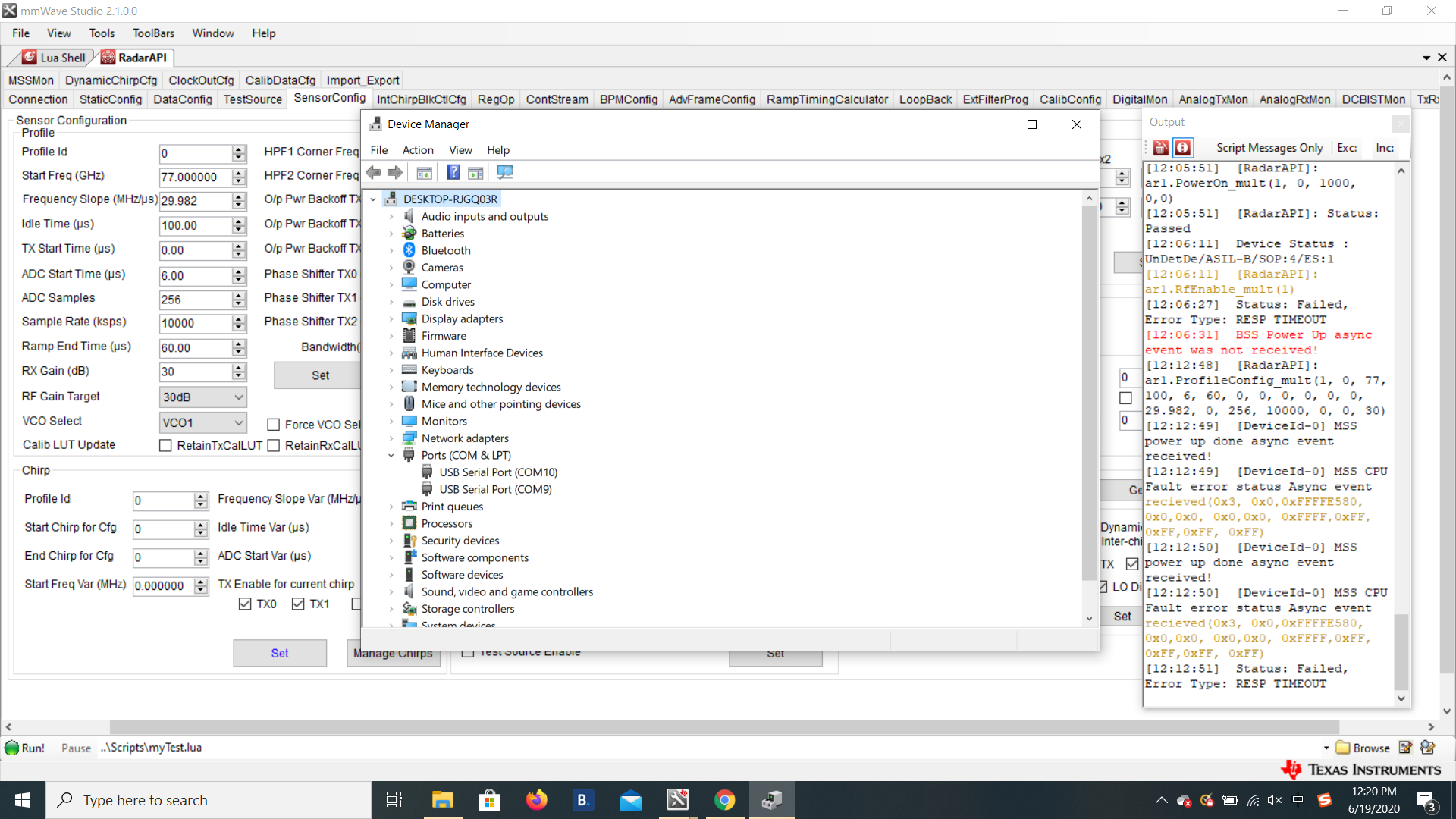
Task: Switch to the RampTimingCalculator tab
Action: pos(827,99)
